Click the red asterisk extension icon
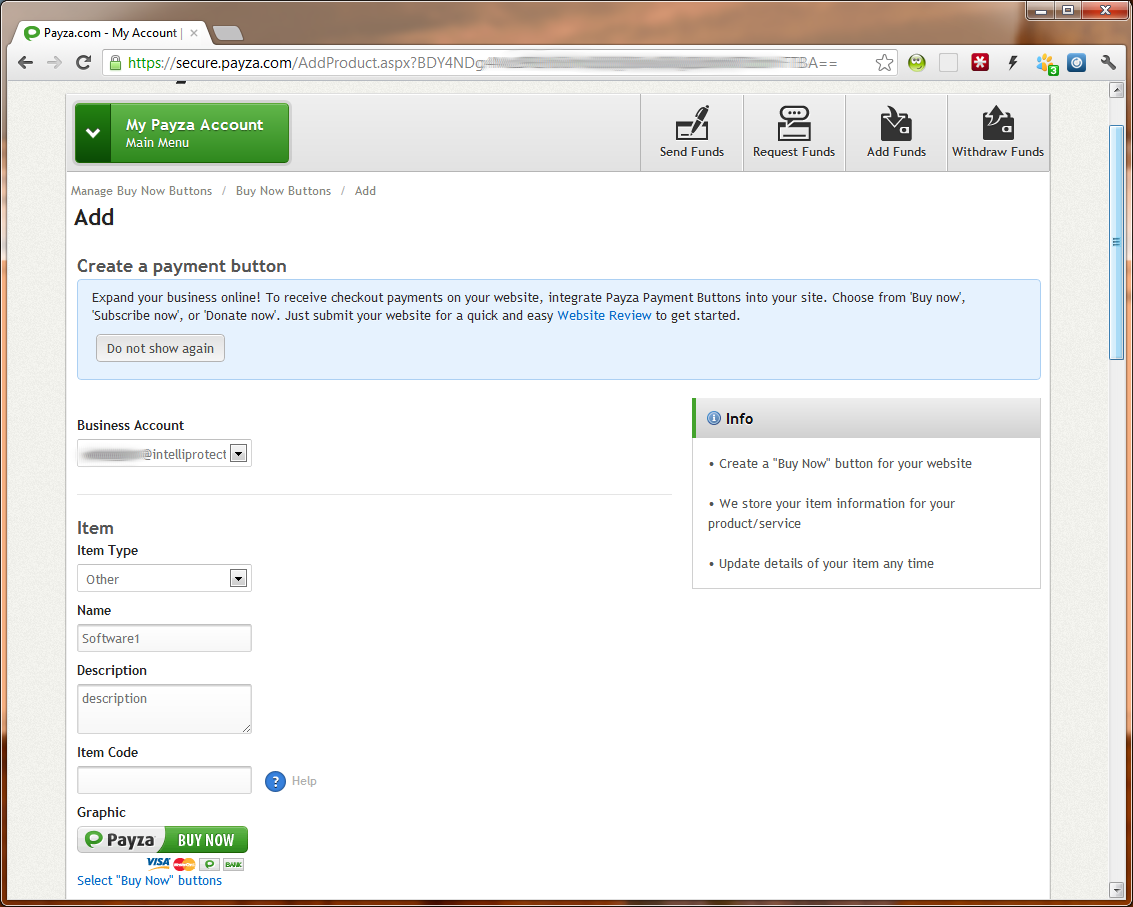Viewport: 1133px width, 907px height. pos(980,63)
